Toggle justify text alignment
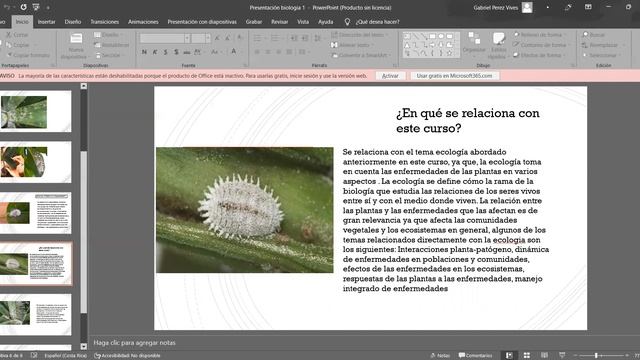640x360 pixels. click(x=289, y=52)
